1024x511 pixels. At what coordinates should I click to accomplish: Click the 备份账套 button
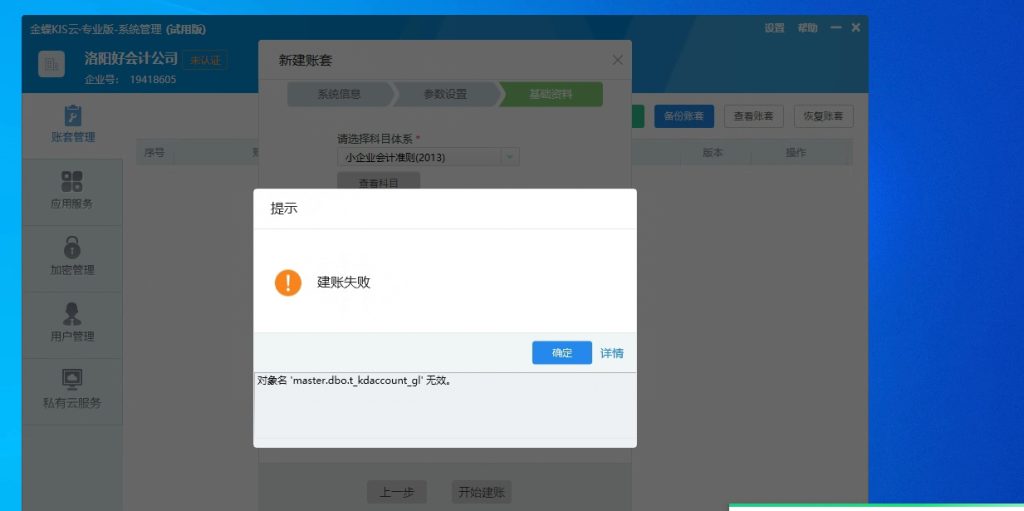tap(684, 116)
